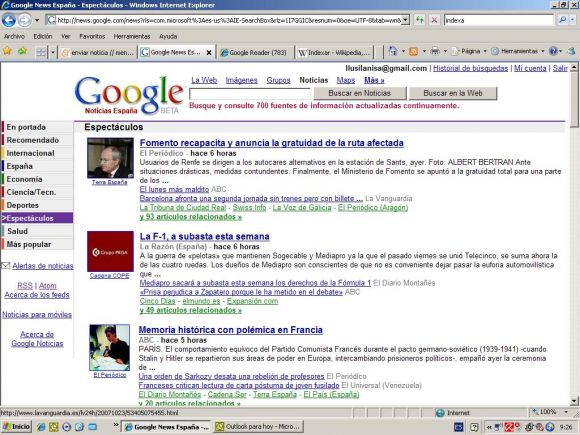The image size is (580, 435).
Task: Select the 'Deportes' section in sidebar
Action: [37, 205]
